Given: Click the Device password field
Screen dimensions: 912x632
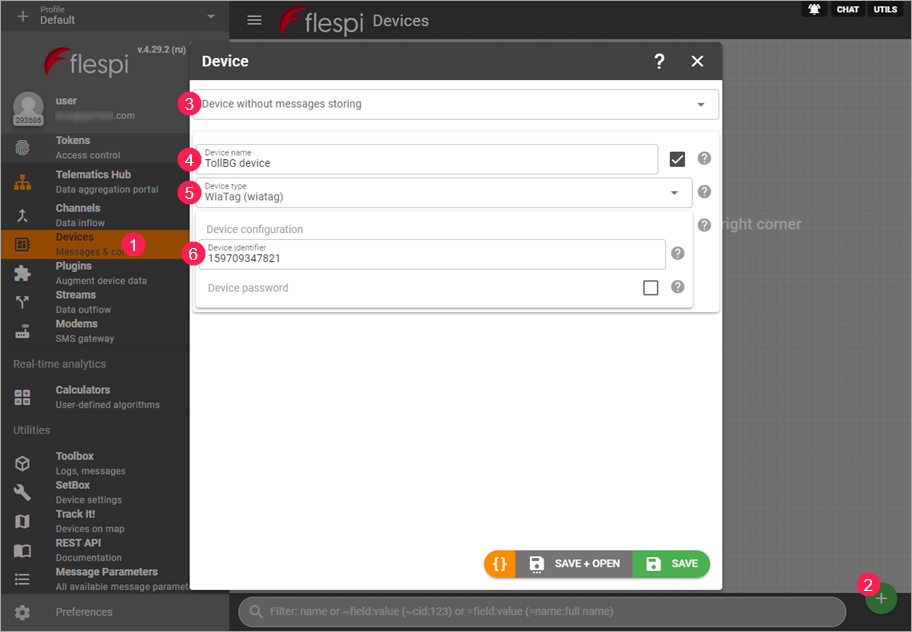Looking at the screenshot, I should (419, 288).
